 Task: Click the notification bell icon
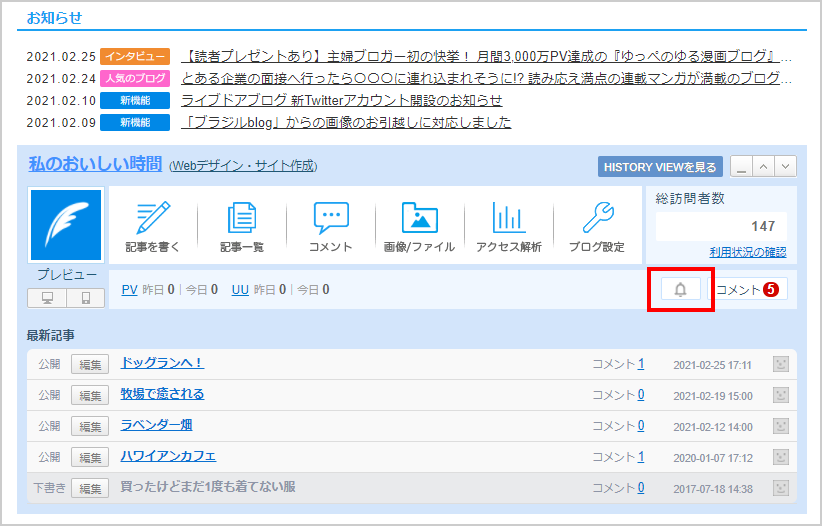(680, 289)
